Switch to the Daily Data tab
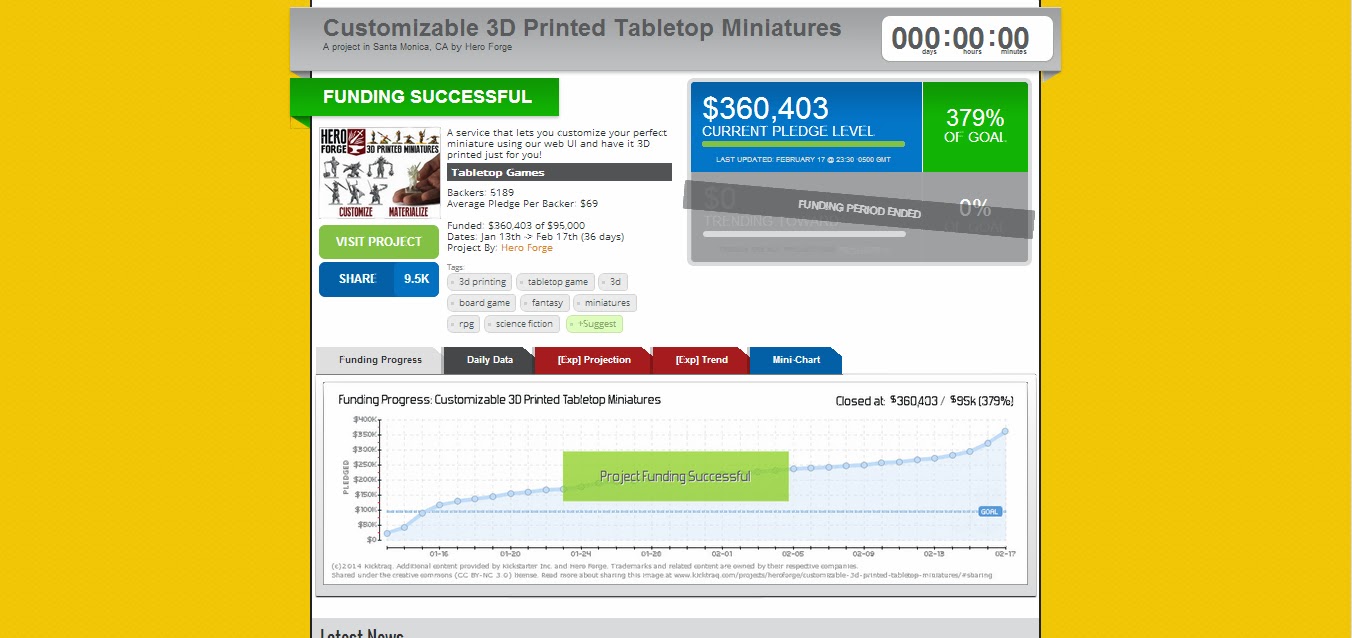 pyautogui.click(x=489, y=360)
